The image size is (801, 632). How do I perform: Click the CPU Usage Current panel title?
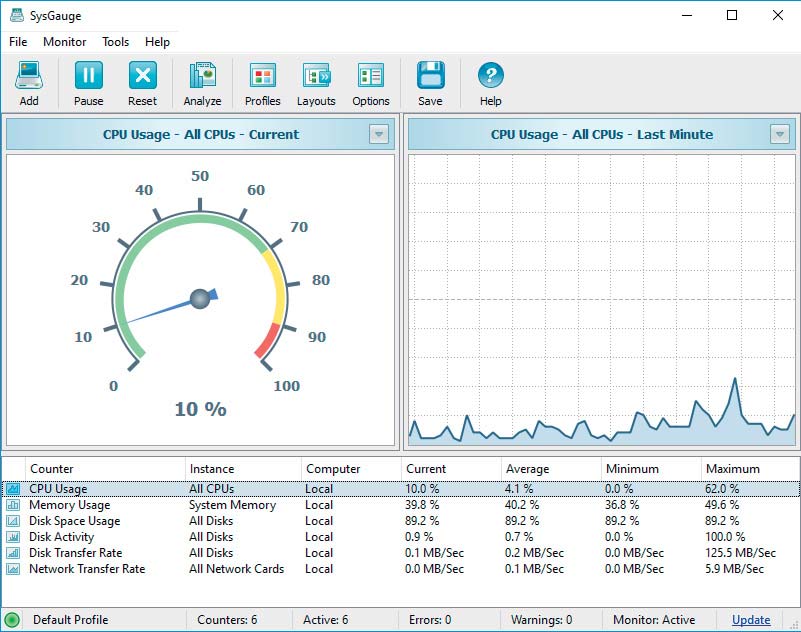click(x=201, y=134)
